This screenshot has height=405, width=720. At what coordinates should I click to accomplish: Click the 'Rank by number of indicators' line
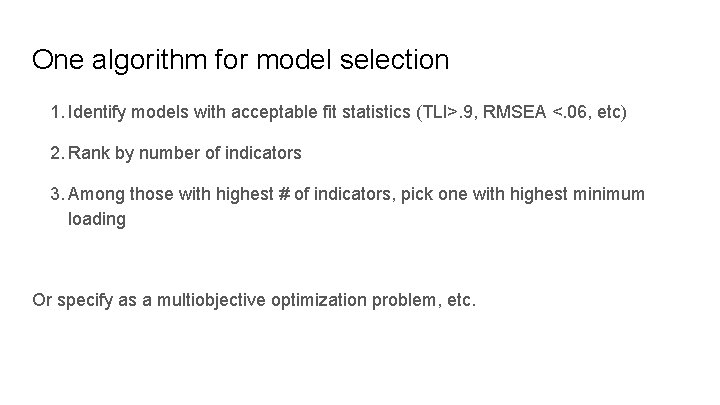[x=185, y=153]
